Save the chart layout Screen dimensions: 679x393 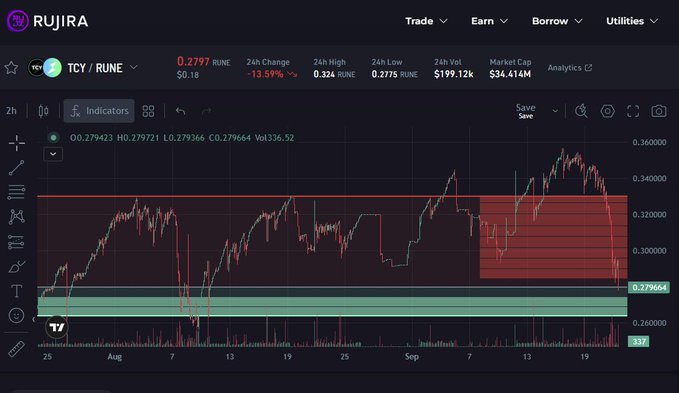[525, 111]
